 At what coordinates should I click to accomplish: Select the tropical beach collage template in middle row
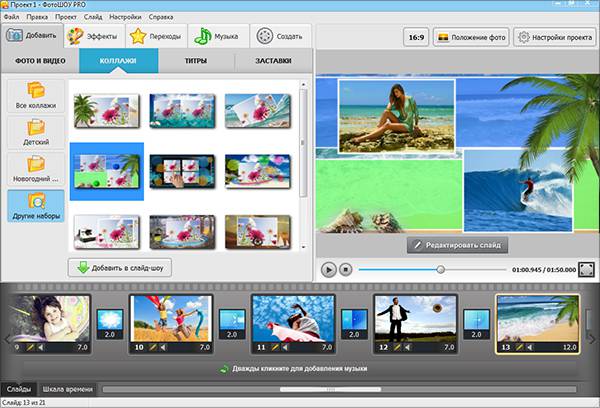[258, 171]
